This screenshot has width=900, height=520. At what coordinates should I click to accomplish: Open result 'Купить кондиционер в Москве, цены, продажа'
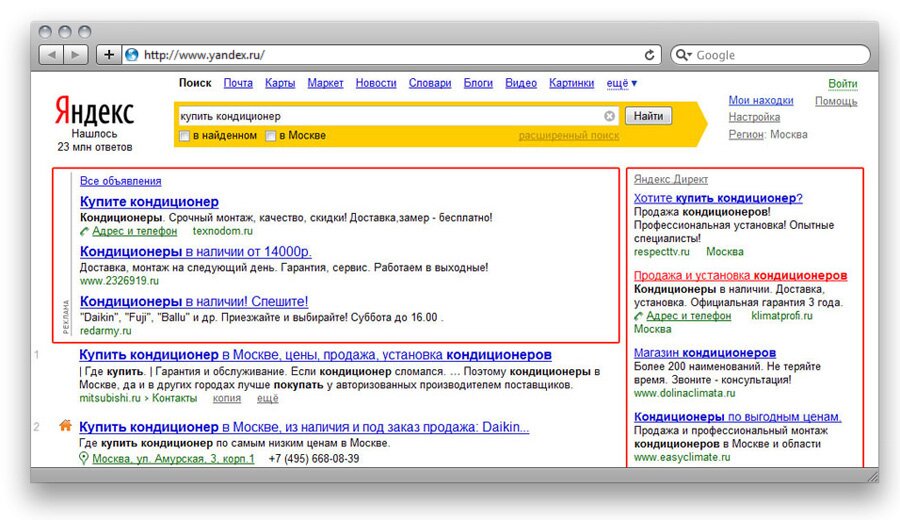click(x=315, y=355)
